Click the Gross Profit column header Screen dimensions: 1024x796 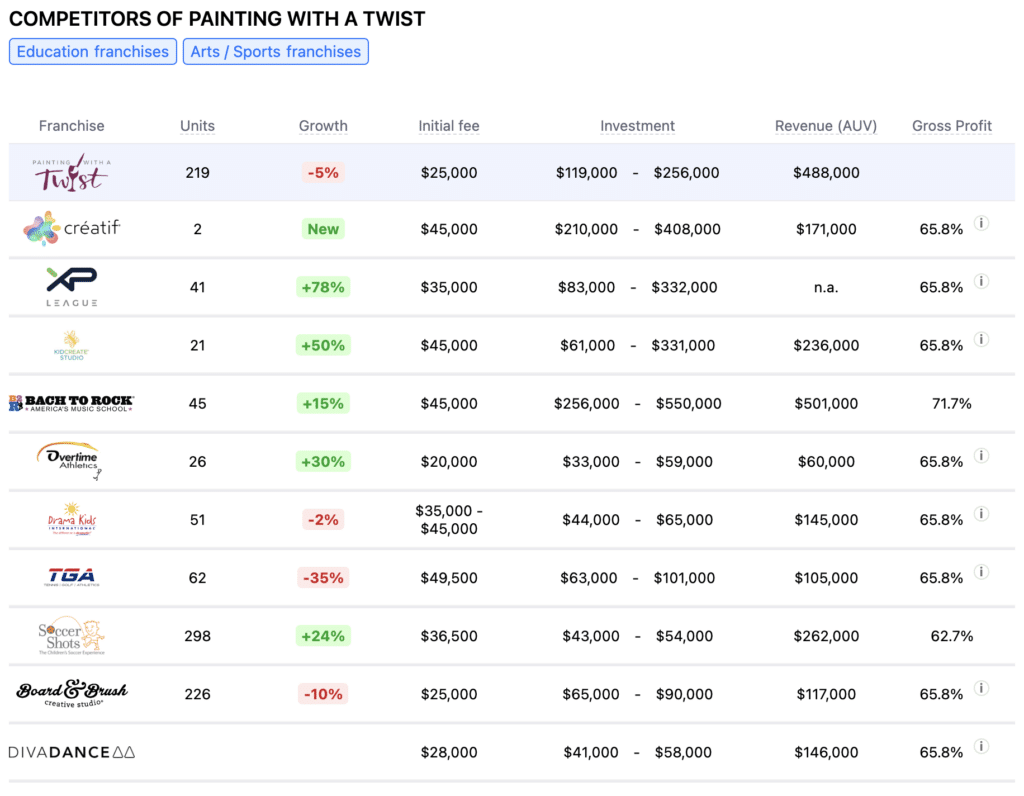pos(952,125)
